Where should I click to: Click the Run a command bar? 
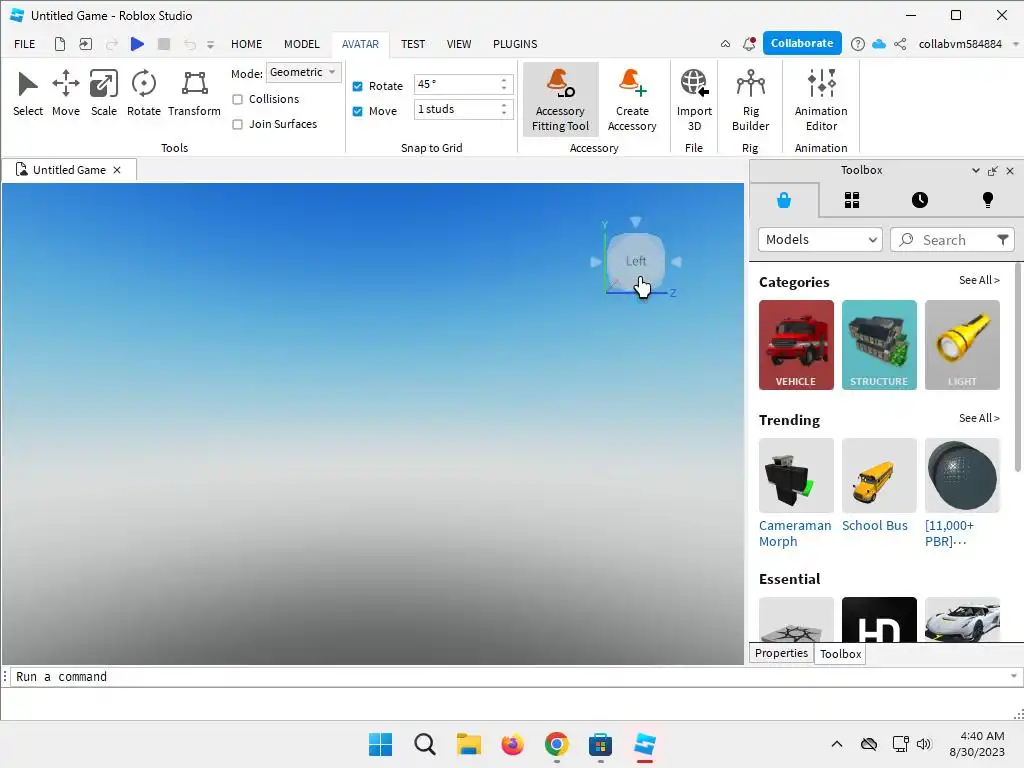[509, 677]
